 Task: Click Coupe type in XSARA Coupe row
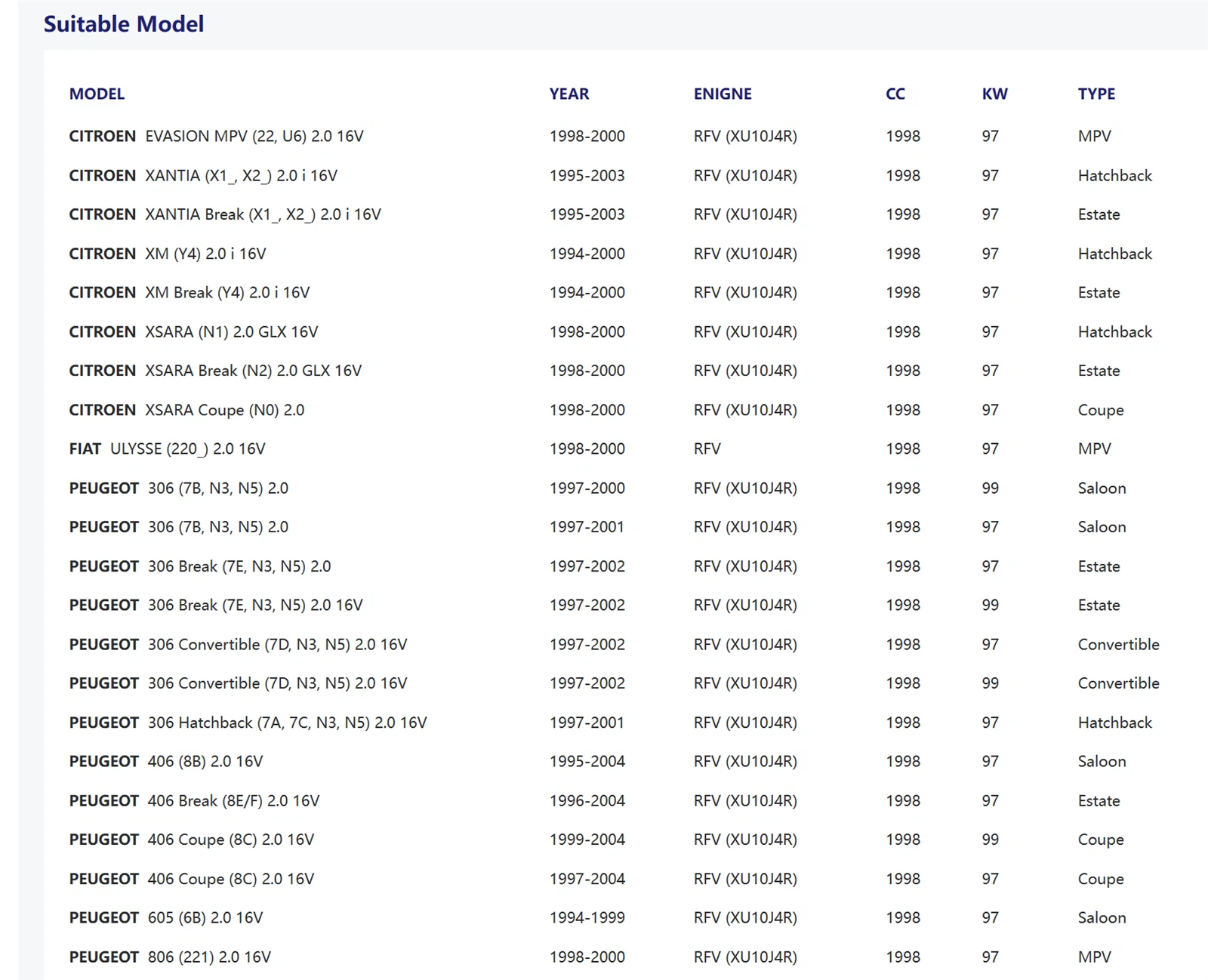click(1101, 410)
